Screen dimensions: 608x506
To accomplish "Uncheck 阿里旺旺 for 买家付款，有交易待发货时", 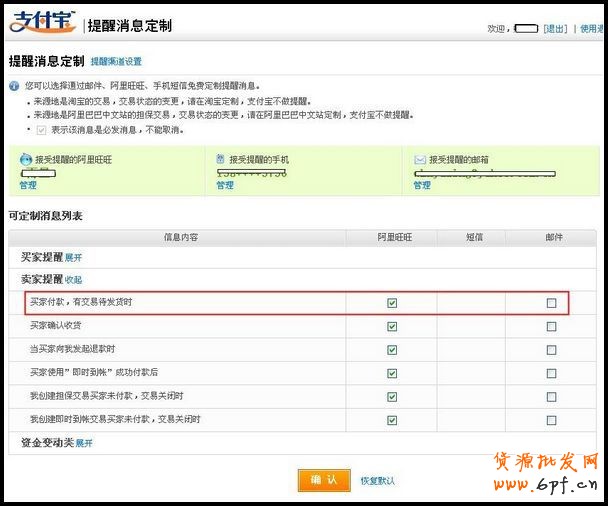I will pyautogui.click(x=392, y=303).
